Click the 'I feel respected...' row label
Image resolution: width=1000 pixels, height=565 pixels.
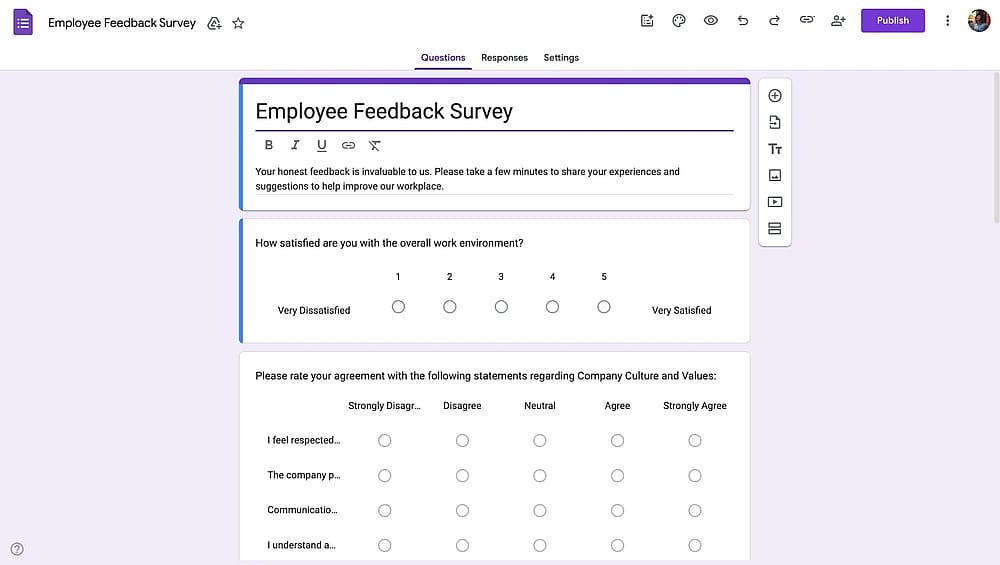pyautogui.click(x=304, y=440)
